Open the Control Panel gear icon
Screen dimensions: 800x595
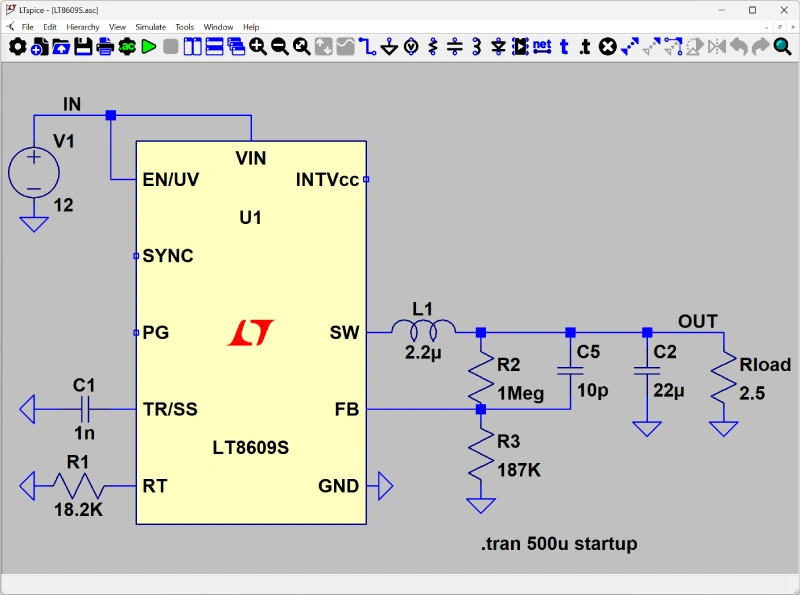coord(17,46)
